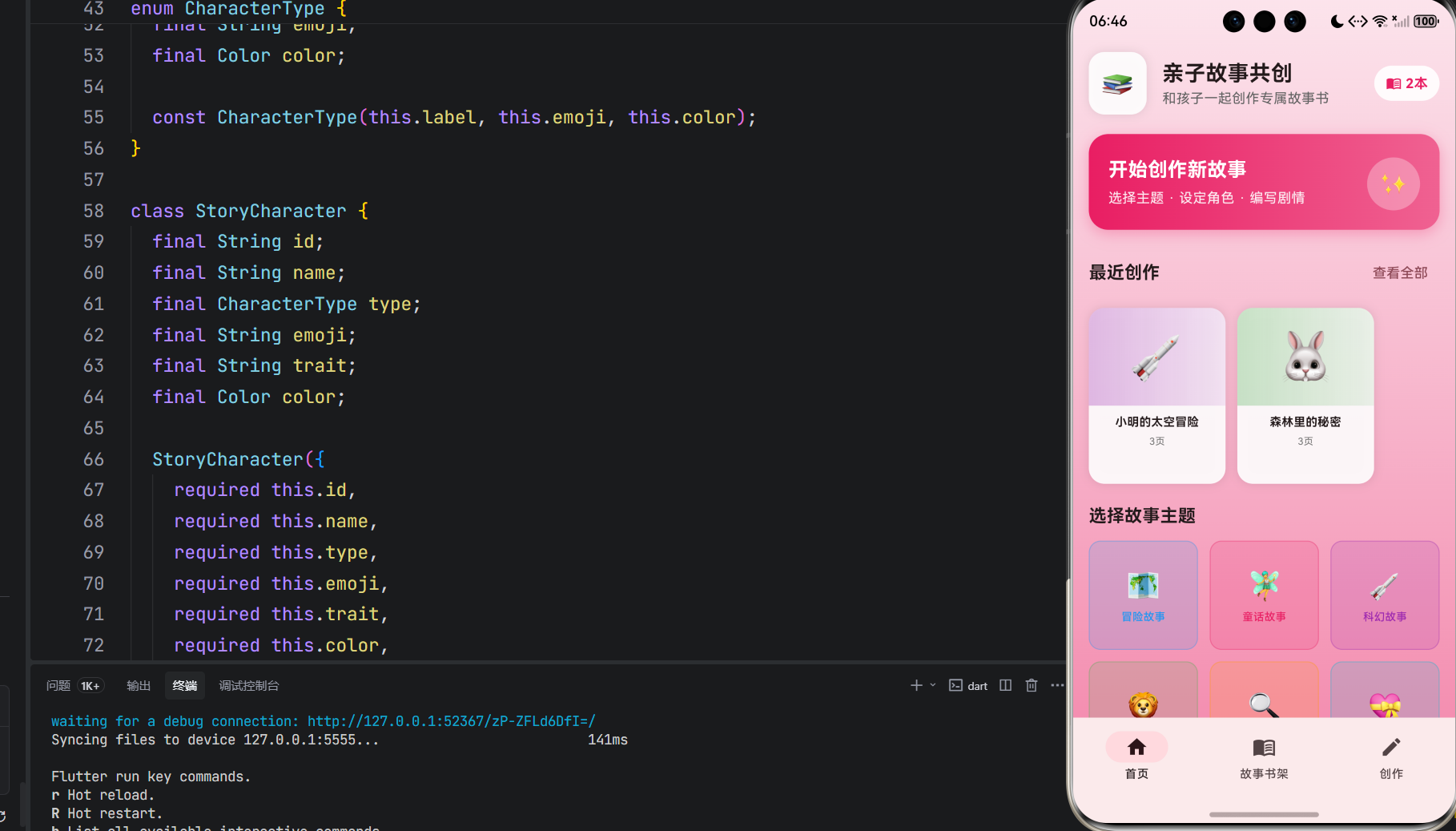
Task: Select the 童话故事 theme tile
Action: click(1264, 595)
